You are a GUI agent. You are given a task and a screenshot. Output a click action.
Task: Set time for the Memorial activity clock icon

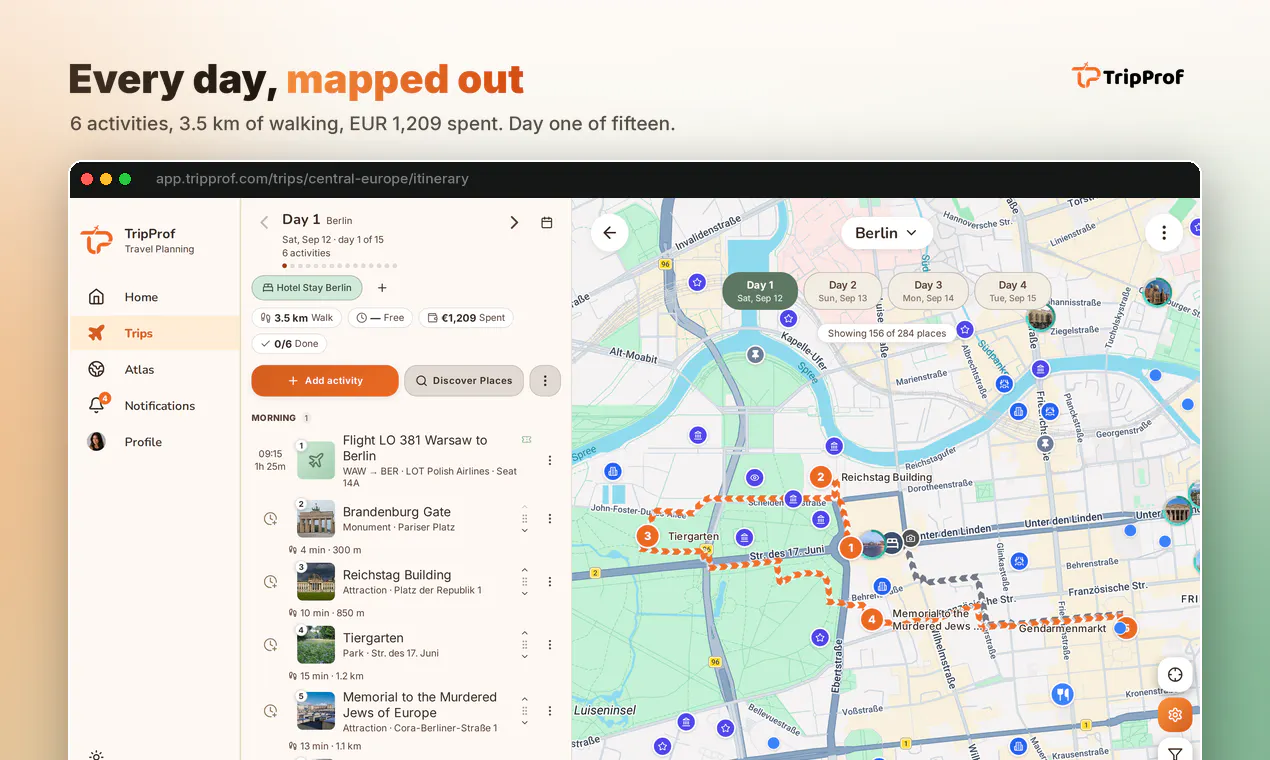pos(270,711)
